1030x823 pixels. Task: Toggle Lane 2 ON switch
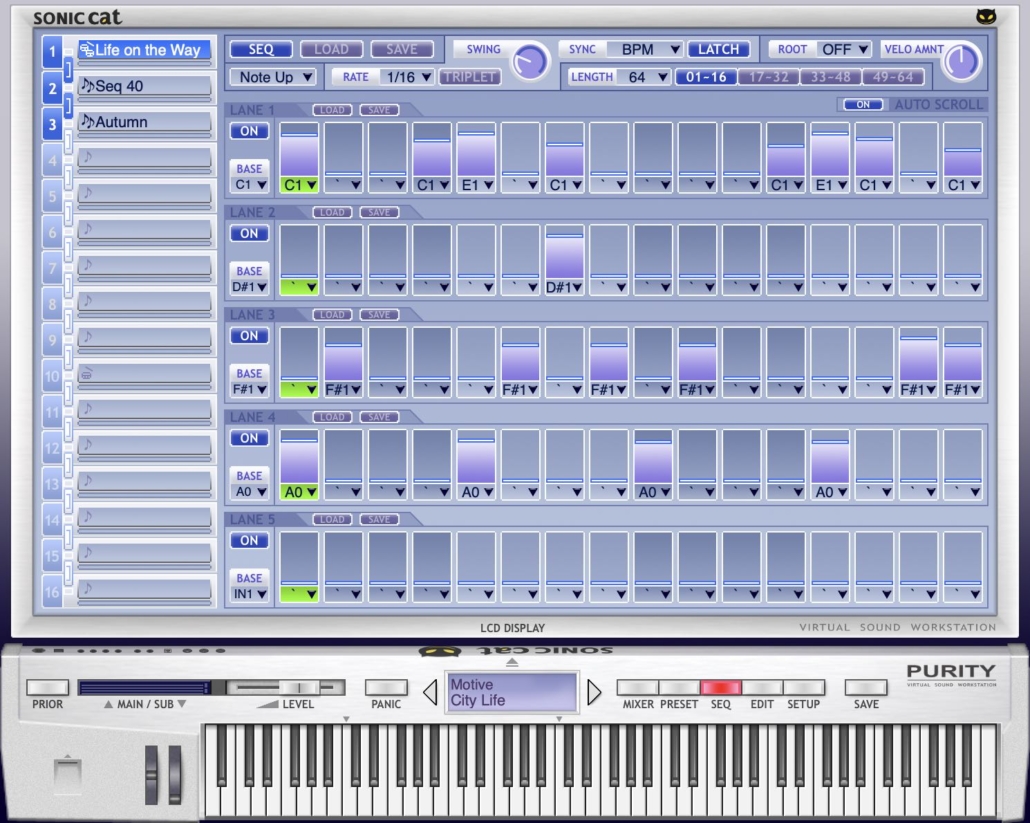point(248,233)
